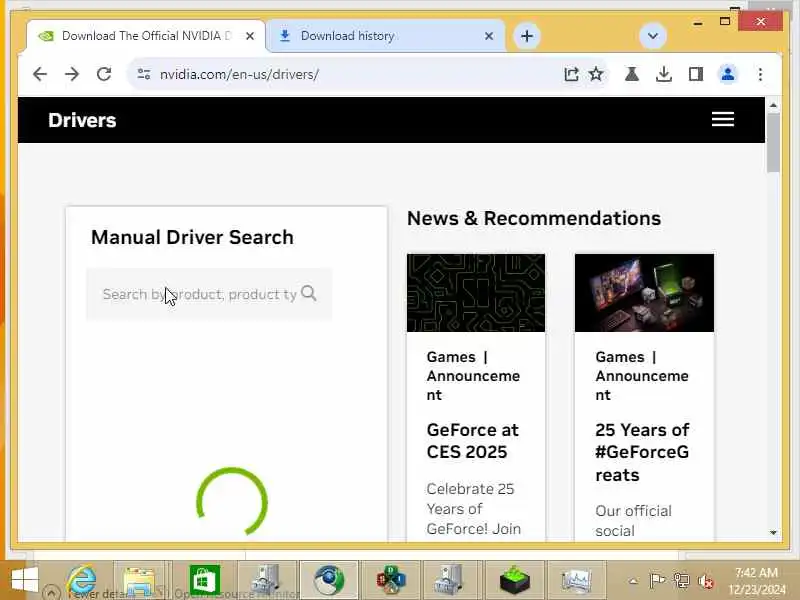Open the browser three-dot menu
800x600 pixels.
pos(760,74)
